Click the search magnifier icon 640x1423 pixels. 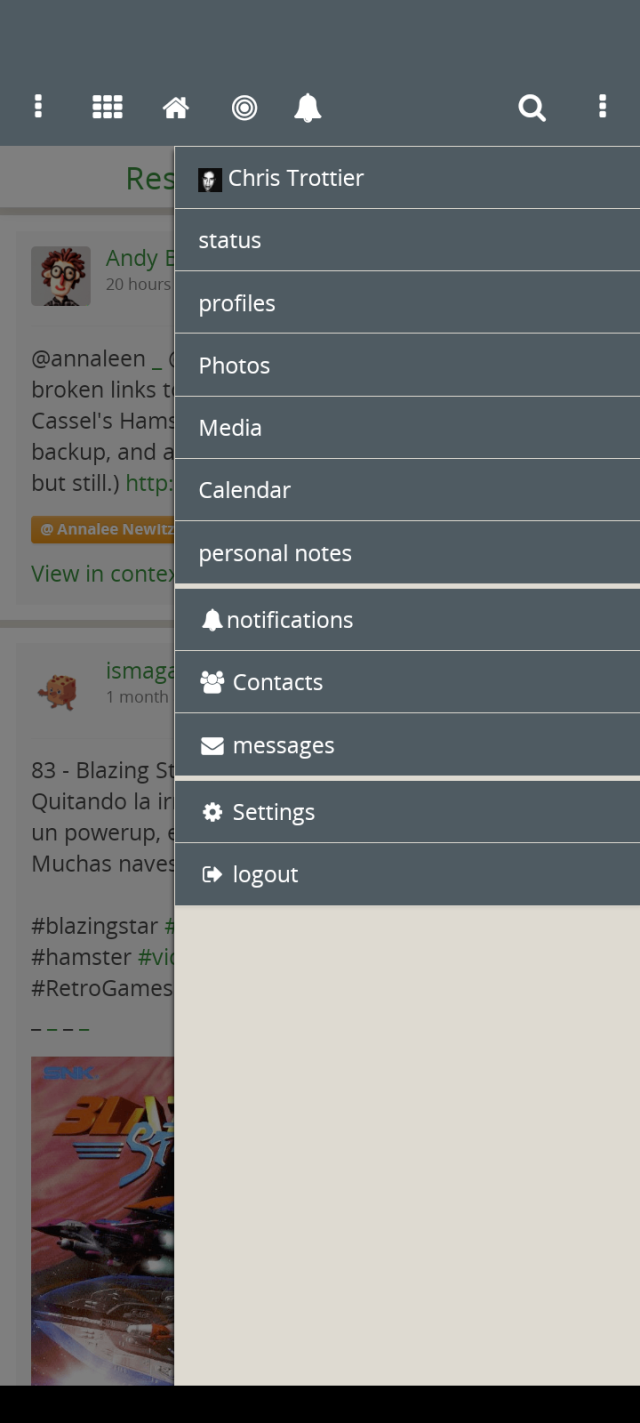[532, 107]
